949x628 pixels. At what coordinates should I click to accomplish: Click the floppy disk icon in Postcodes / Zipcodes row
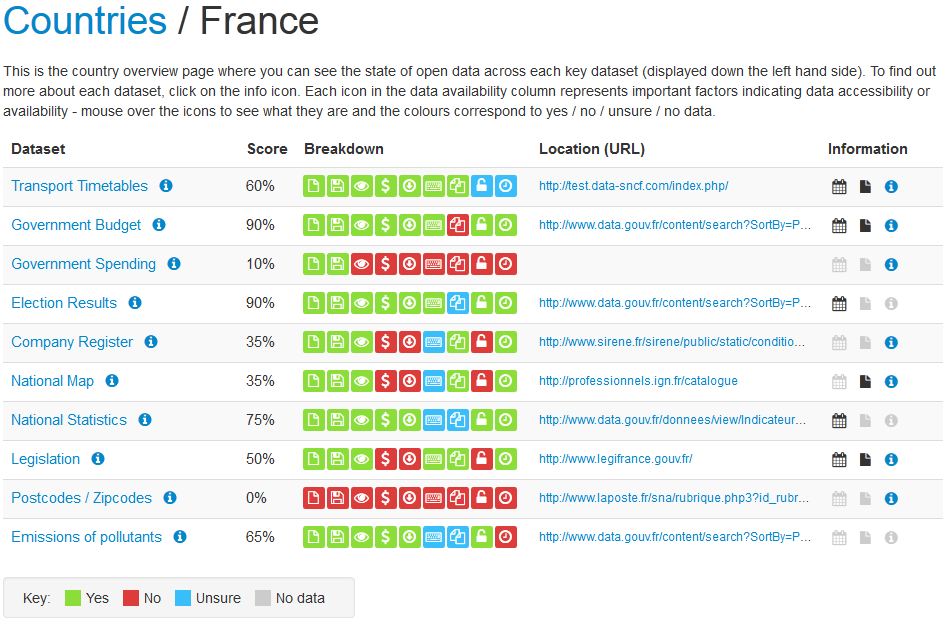click(337, 498)
